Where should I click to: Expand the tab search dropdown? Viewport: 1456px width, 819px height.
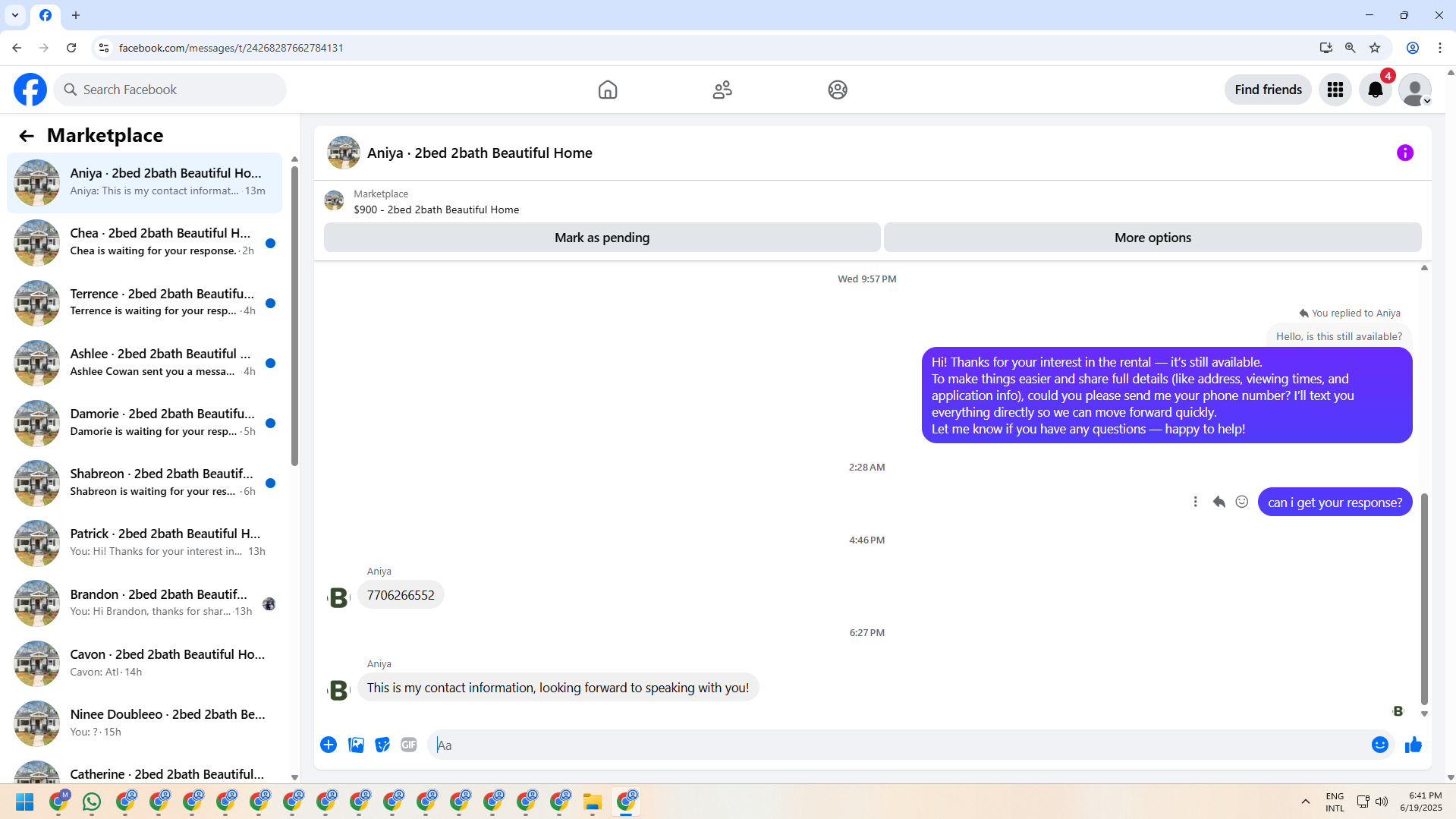click(x=15, y=15)
